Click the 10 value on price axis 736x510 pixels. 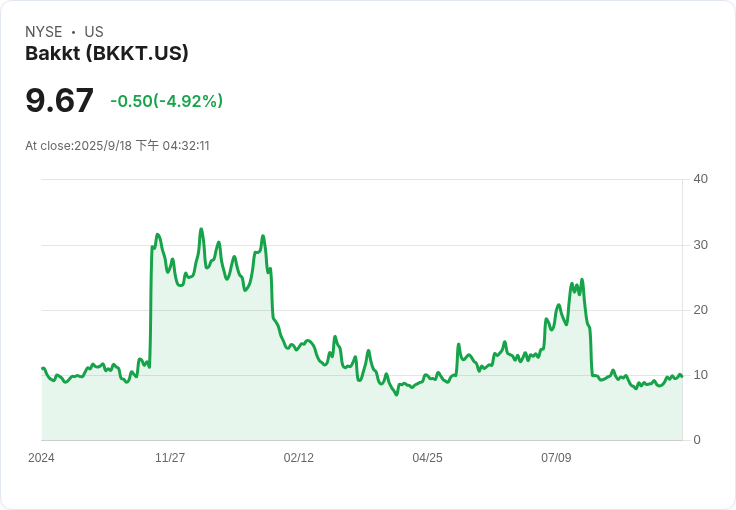pyautogui.click(x=701, y=375)
